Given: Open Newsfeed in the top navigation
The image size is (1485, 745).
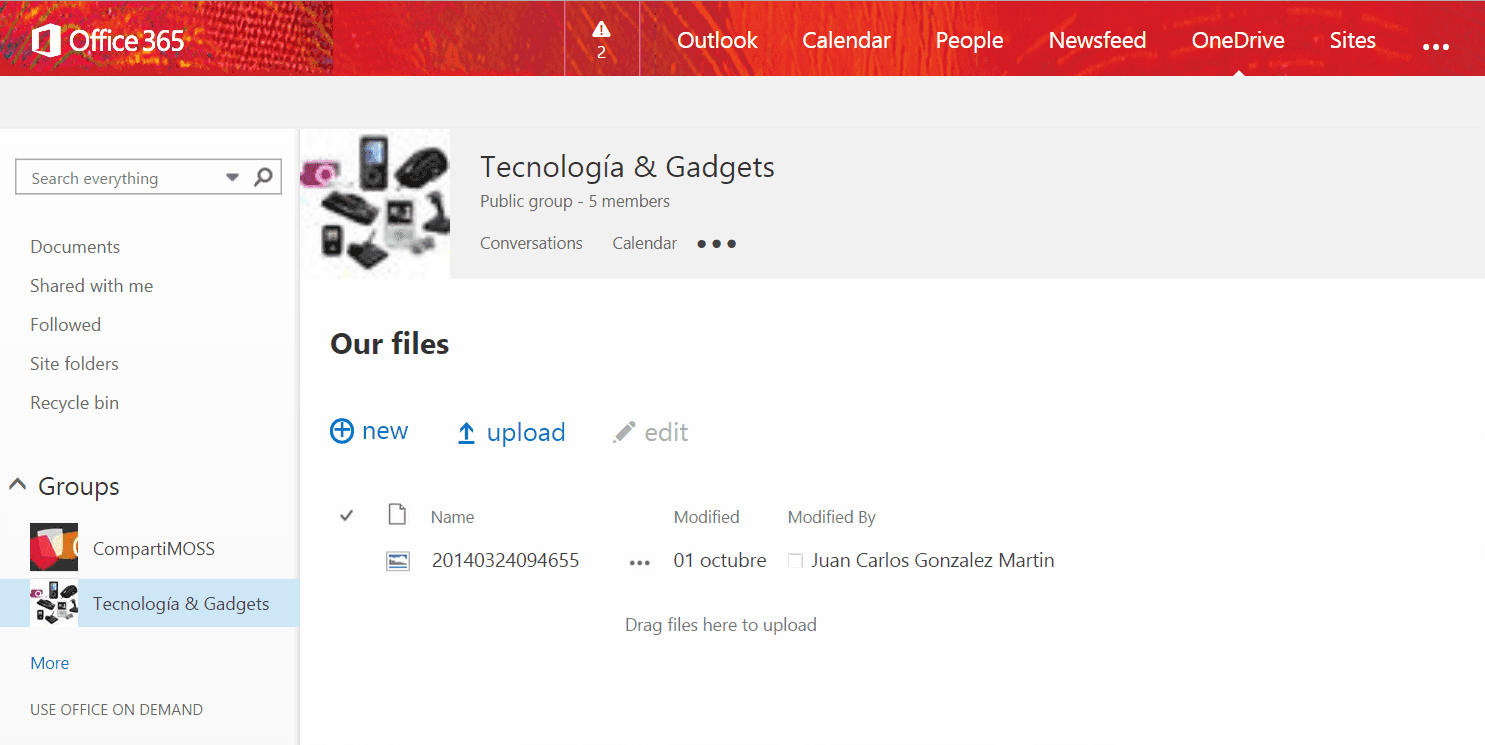Looking at the screenshot, I should point(1097,40).
